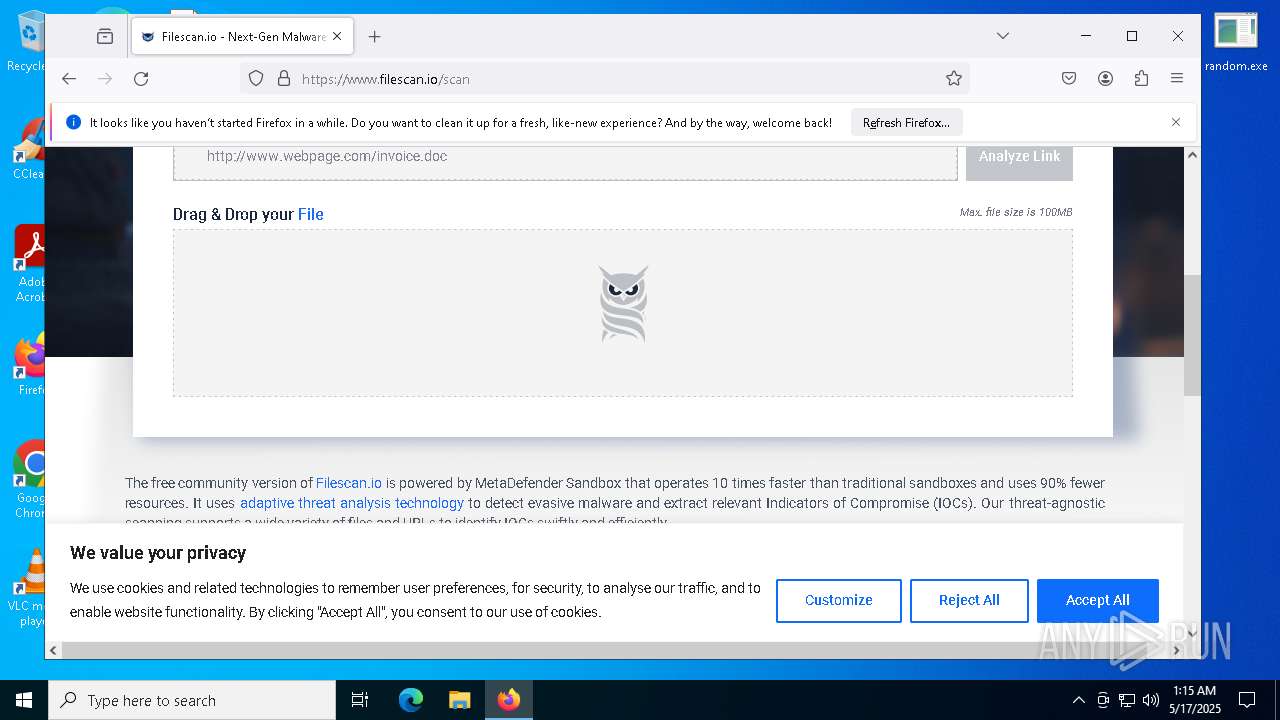Open the network tray icon

pos(1127,700)
